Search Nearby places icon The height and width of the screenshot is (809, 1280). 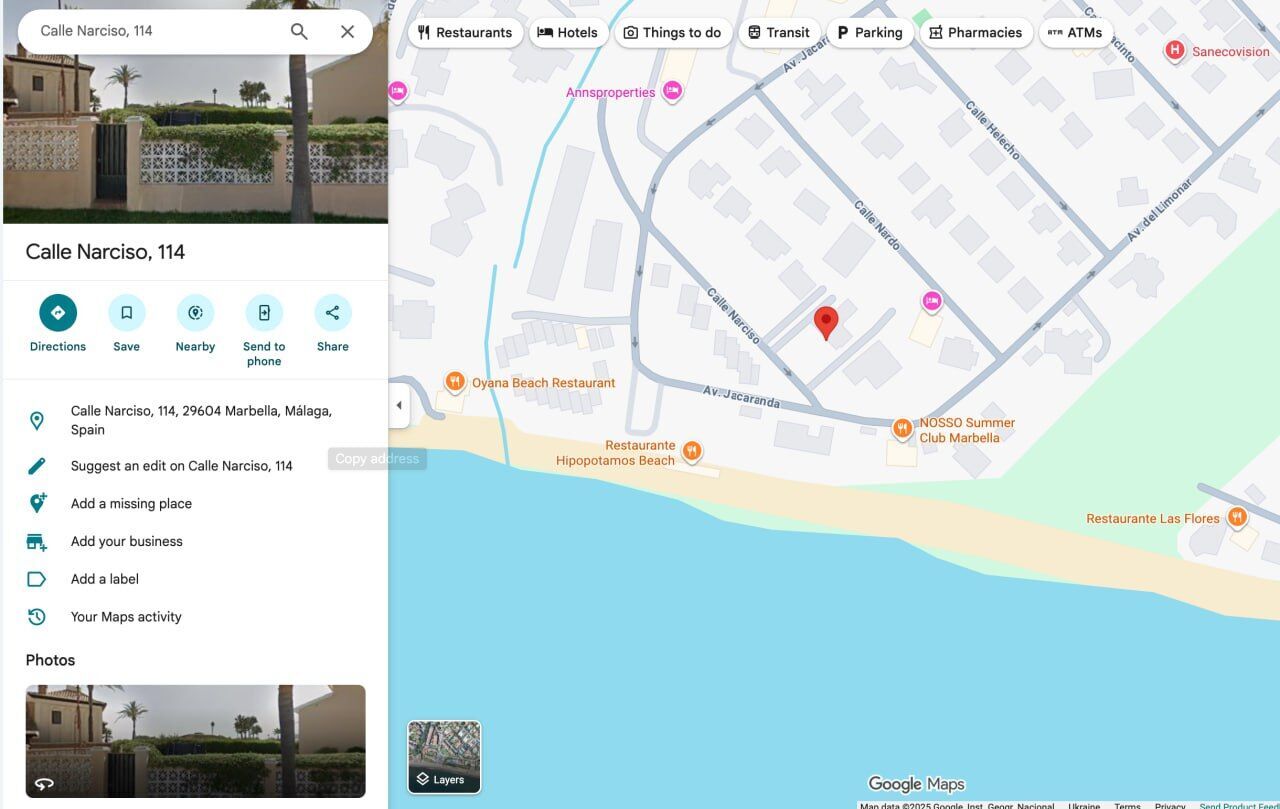(195, 313)
